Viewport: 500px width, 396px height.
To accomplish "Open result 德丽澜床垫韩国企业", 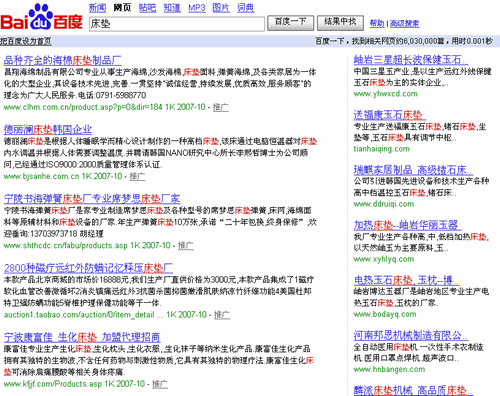I will coord(48,129).
